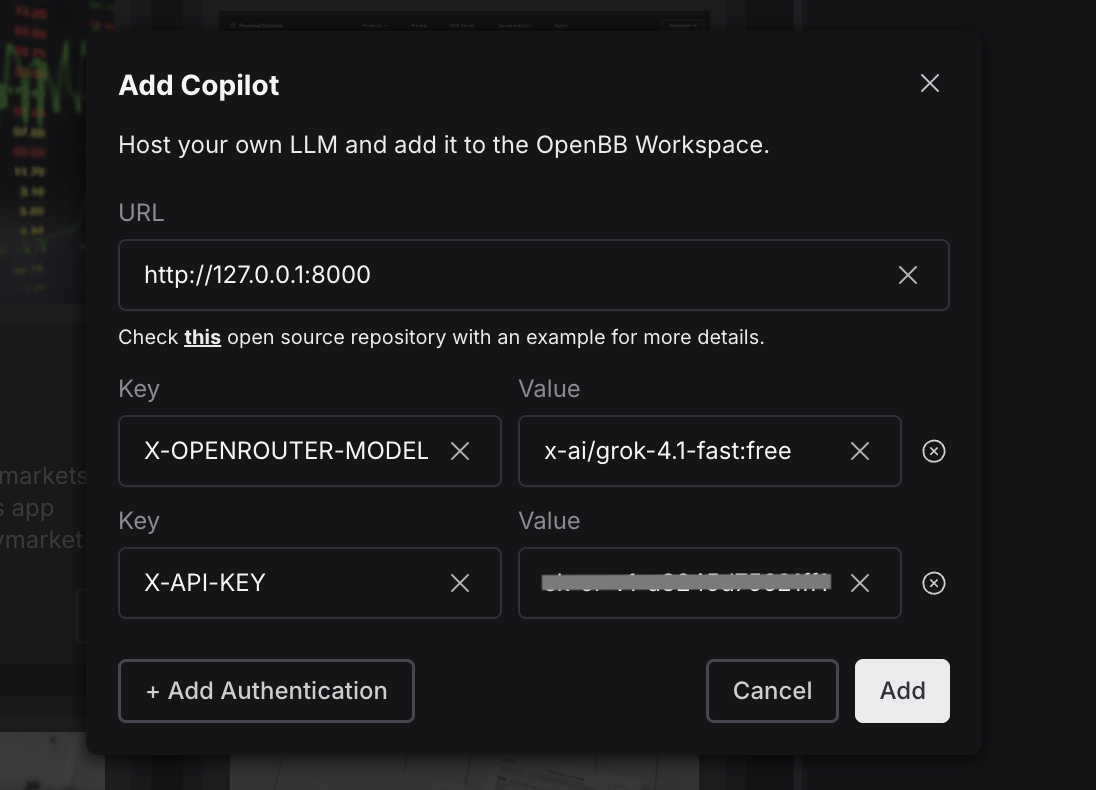Open the 'this' repository link
This screenshot has height=790, width=1096.
202,337
